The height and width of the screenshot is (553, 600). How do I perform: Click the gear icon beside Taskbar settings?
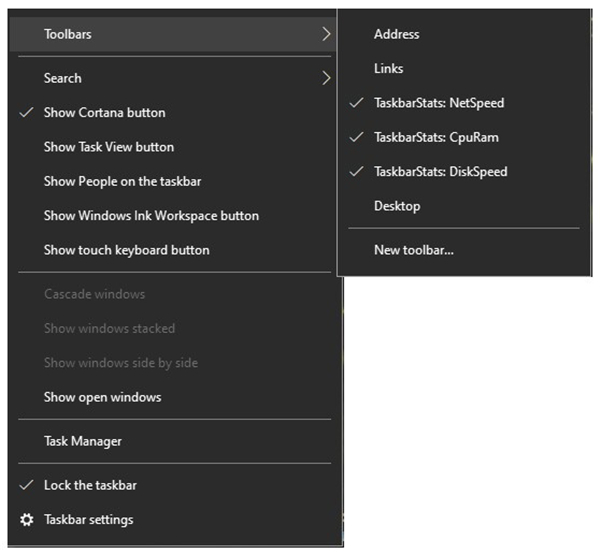[x=27, y=520]
